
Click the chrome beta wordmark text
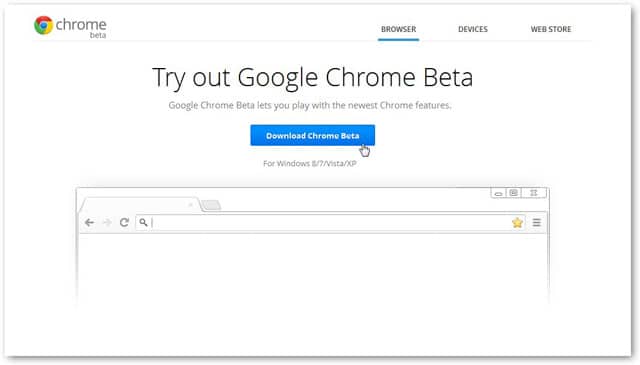(x=81, y=27)
